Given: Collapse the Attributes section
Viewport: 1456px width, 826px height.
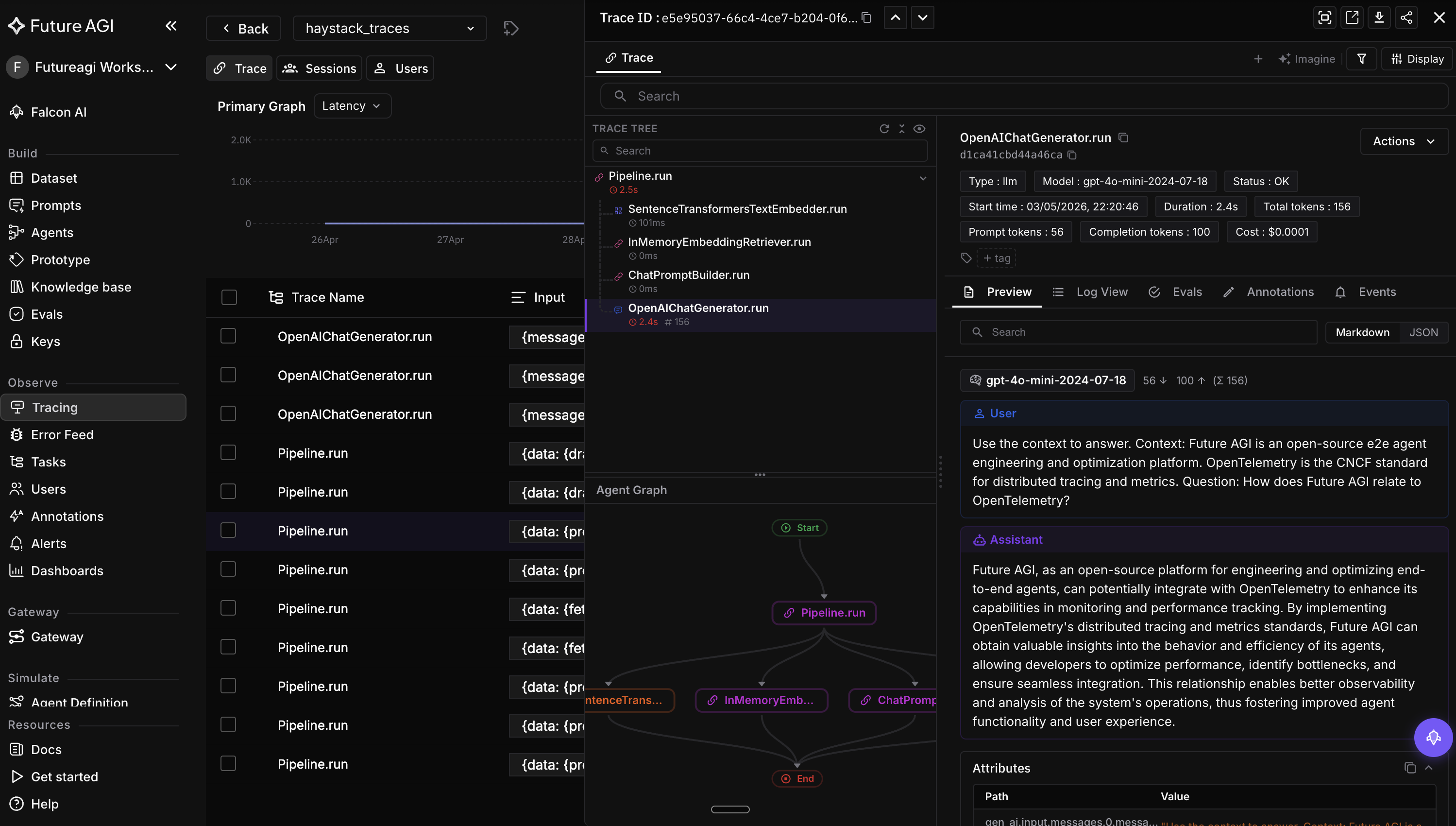Looking at the screenshot, I should [1429, 768].
